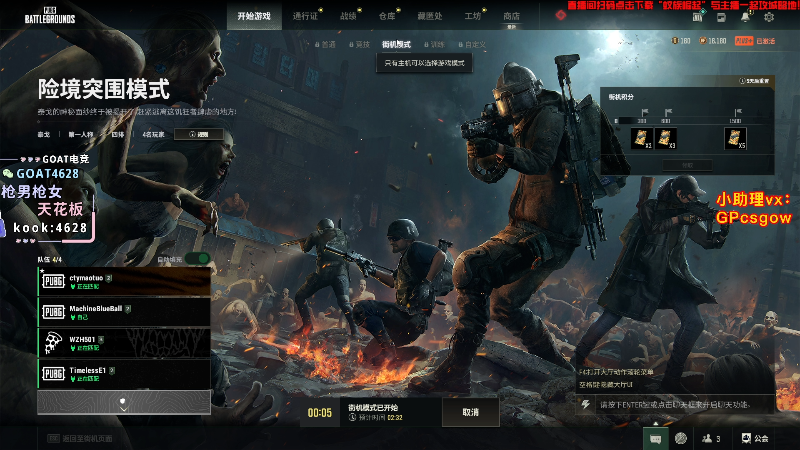Expand the panel below the team list

pos(124,403)
